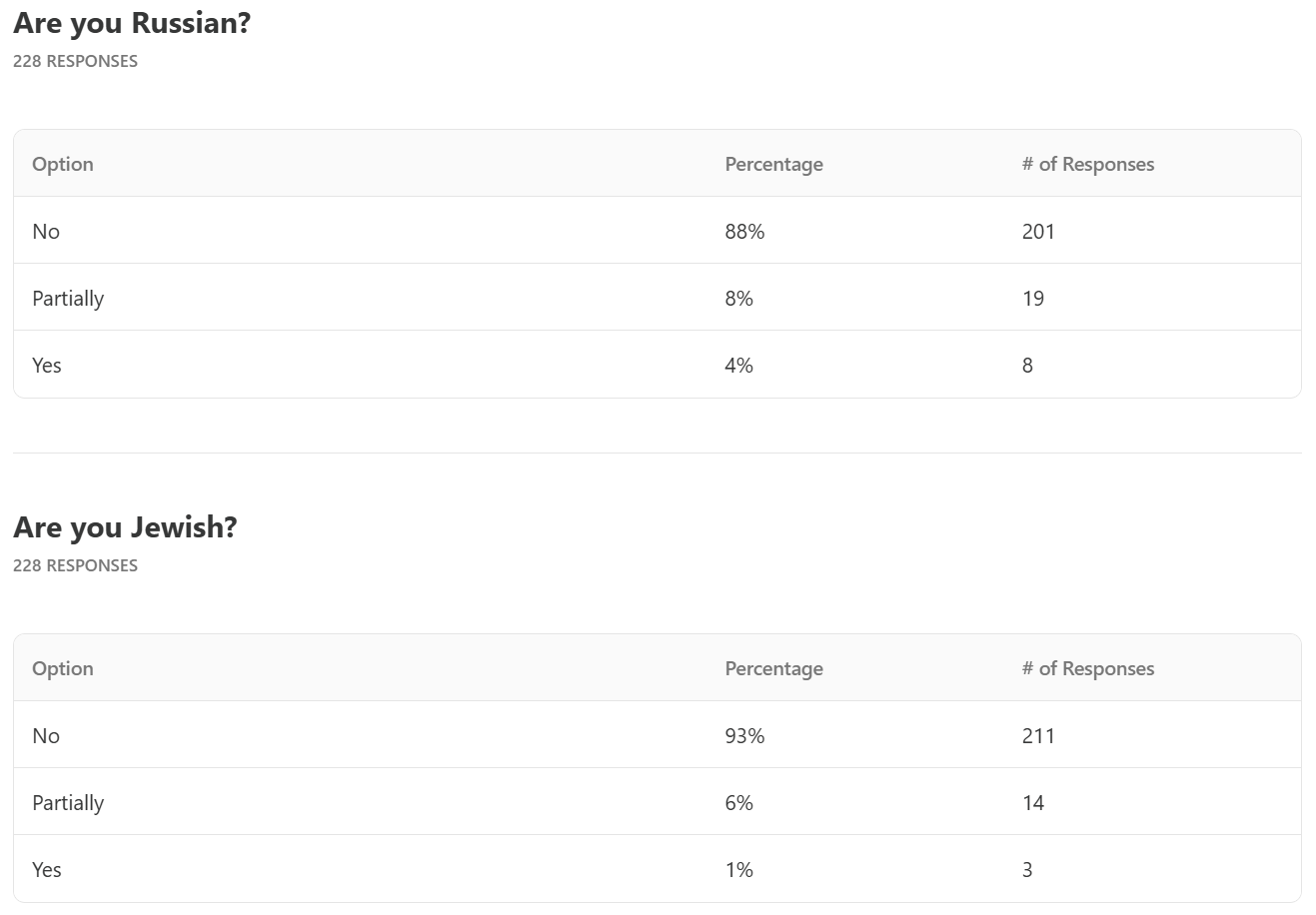Select the 93% percentage cell
This screenshot has height=915, width=1316.
pyautogui.click(x=744, y=736)
